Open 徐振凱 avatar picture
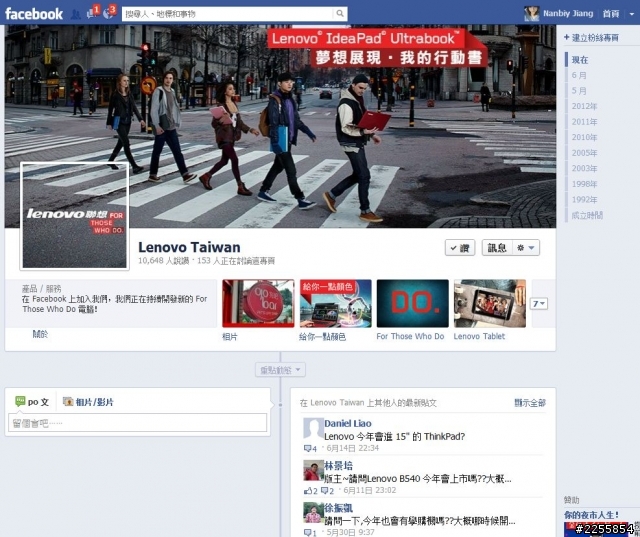Viewport: 640px width, 537px height. coord(313,513)
